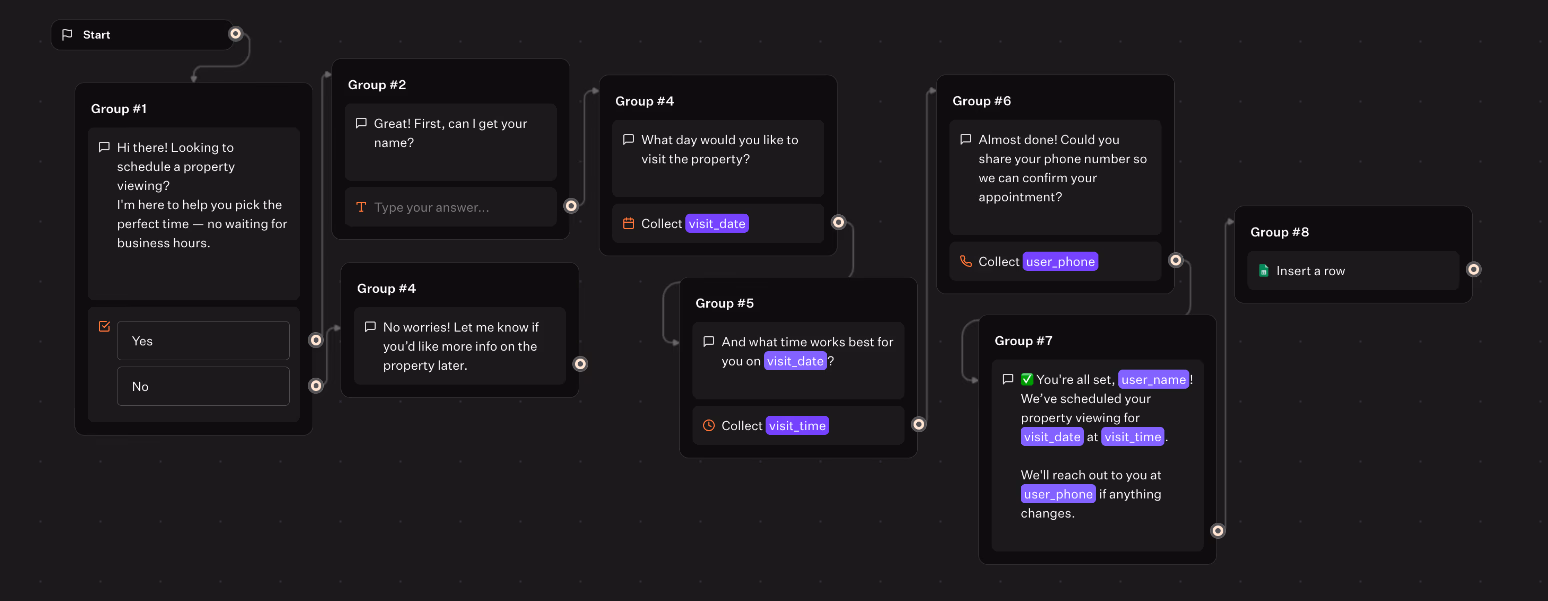Select the Group #2 title label

click(x=377, y=85)
